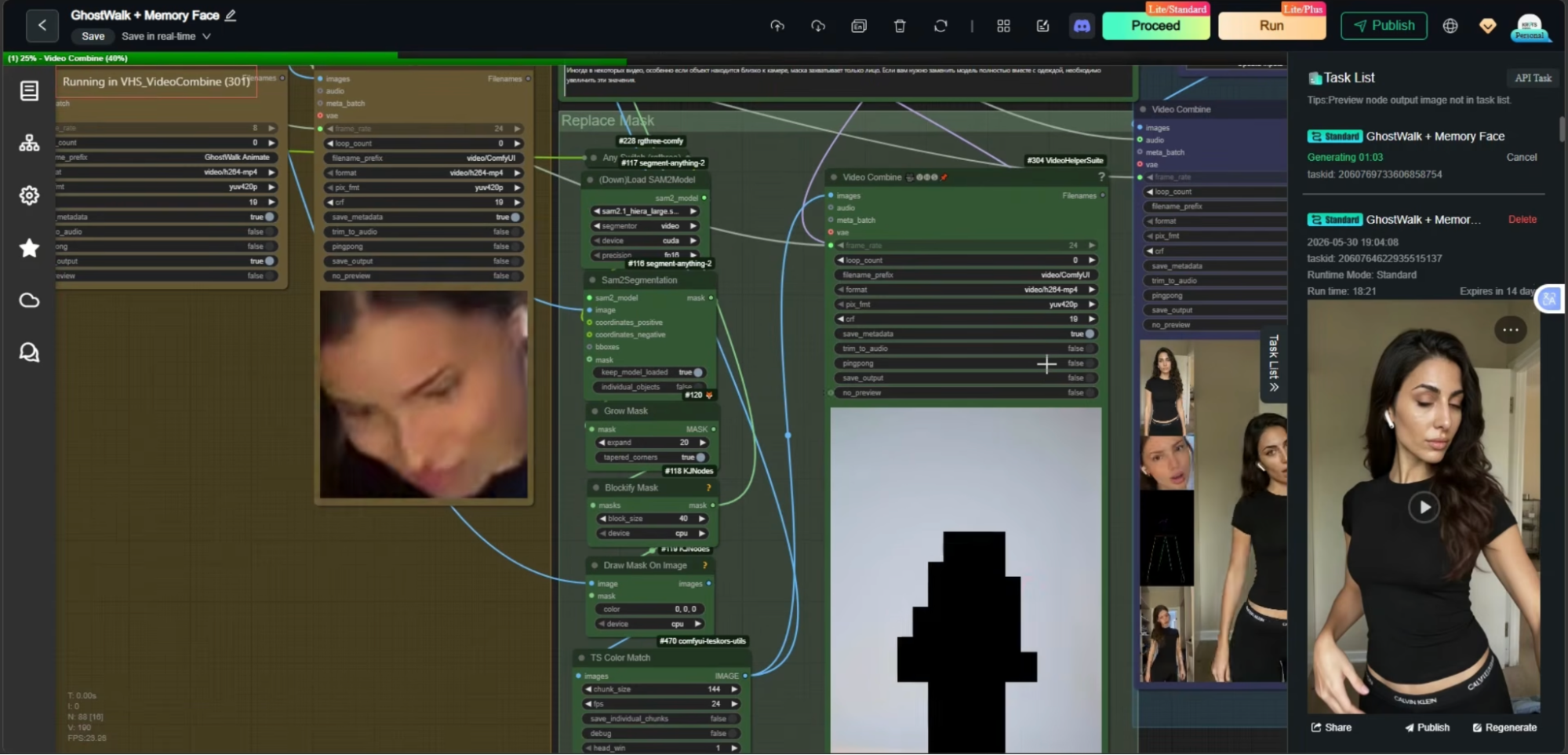Click the orange diamond membership icon

(1487, 26)
